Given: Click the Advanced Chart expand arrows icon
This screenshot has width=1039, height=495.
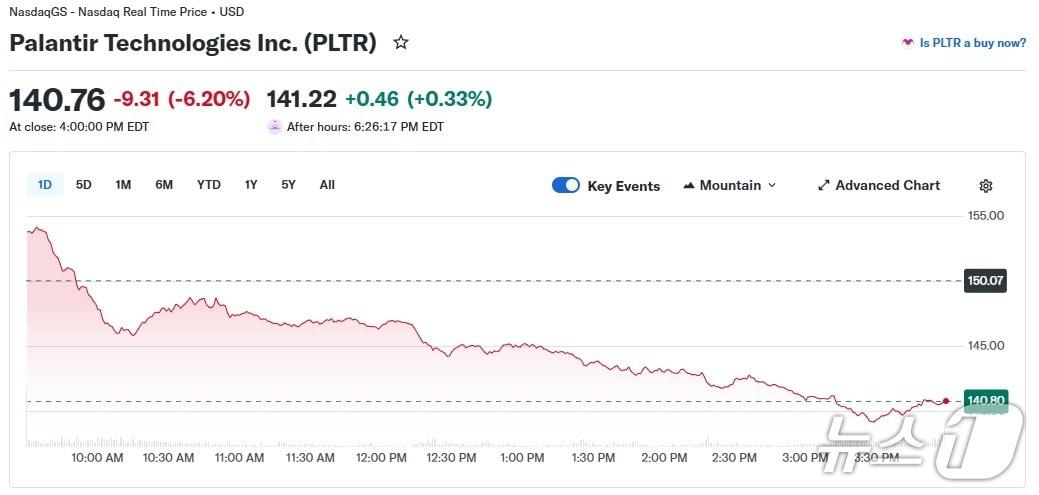Looking at the screenshot, I should click(824, 186).
